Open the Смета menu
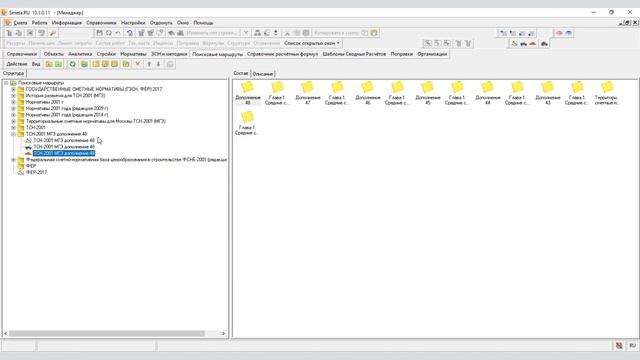The height and width of the screenshot is (360, 640). click(x=20, y=23)
